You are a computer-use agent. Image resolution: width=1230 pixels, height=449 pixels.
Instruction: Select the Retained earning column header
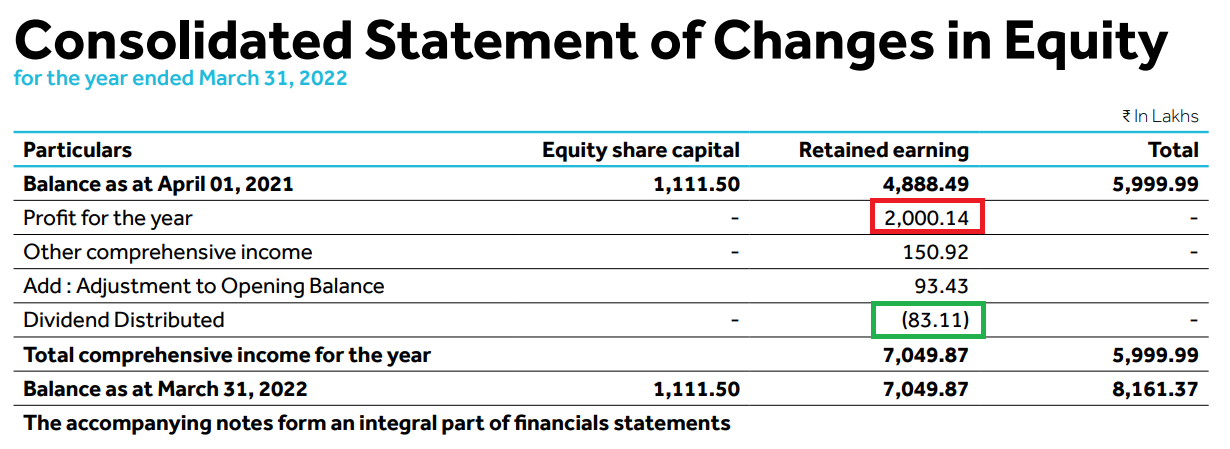883,150
